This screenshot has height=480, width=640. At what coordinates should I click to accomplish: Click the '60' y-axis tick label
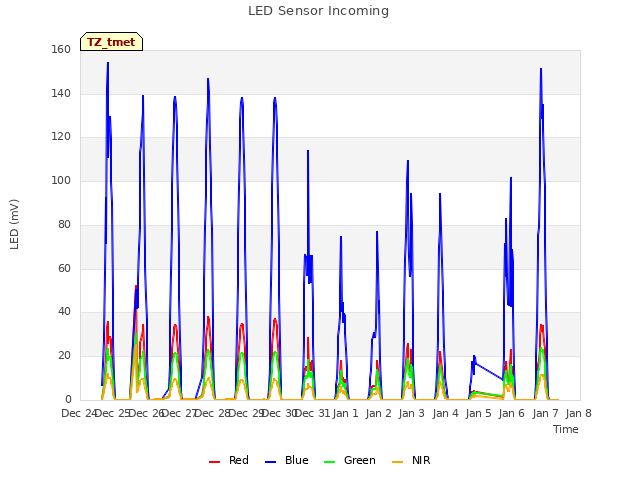(x=64, y=269)
